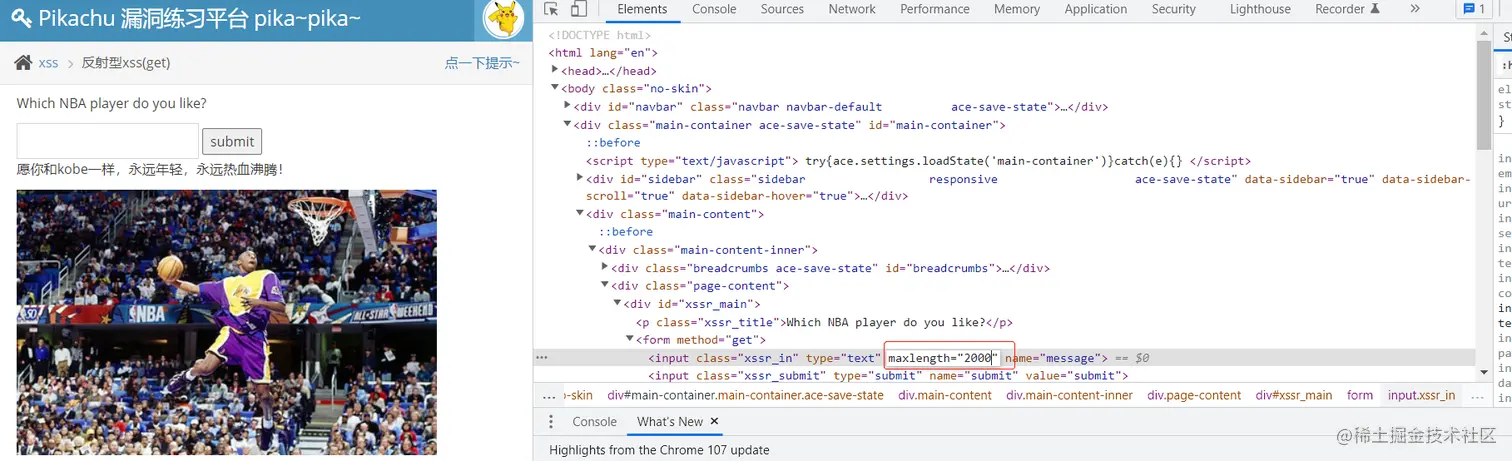This screenshot has height=461, width=1512.
Task: Open the drawer three-dot menu
Action: pyautogui.click(x=551, y=422)
